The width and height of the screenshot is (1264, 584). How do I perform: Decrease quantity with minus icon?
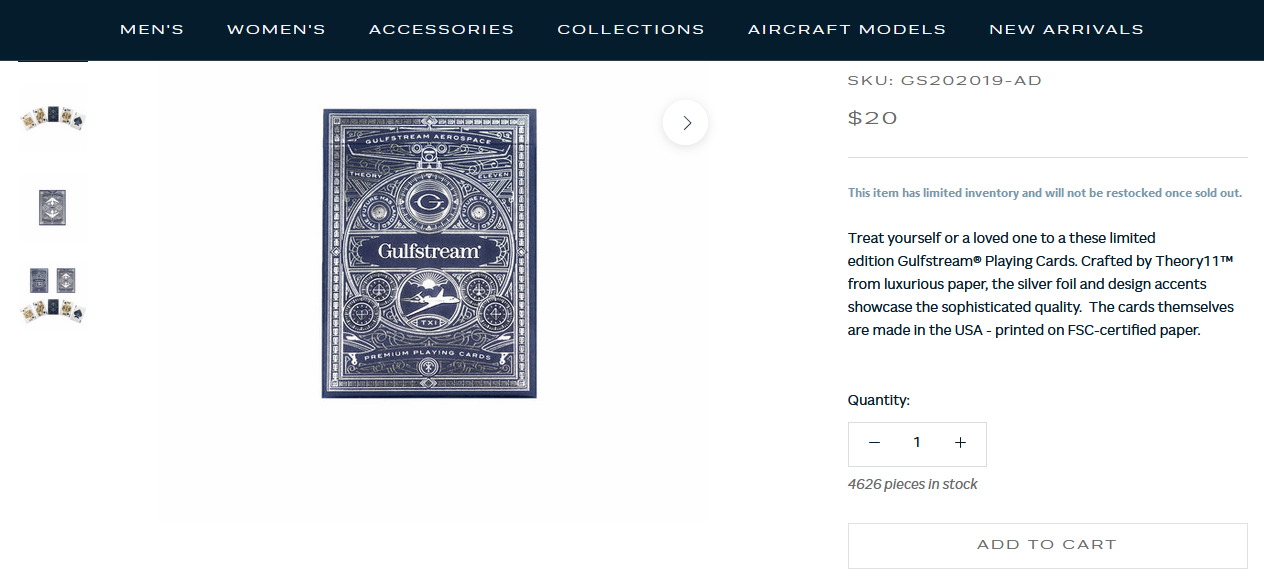[874, 443]
